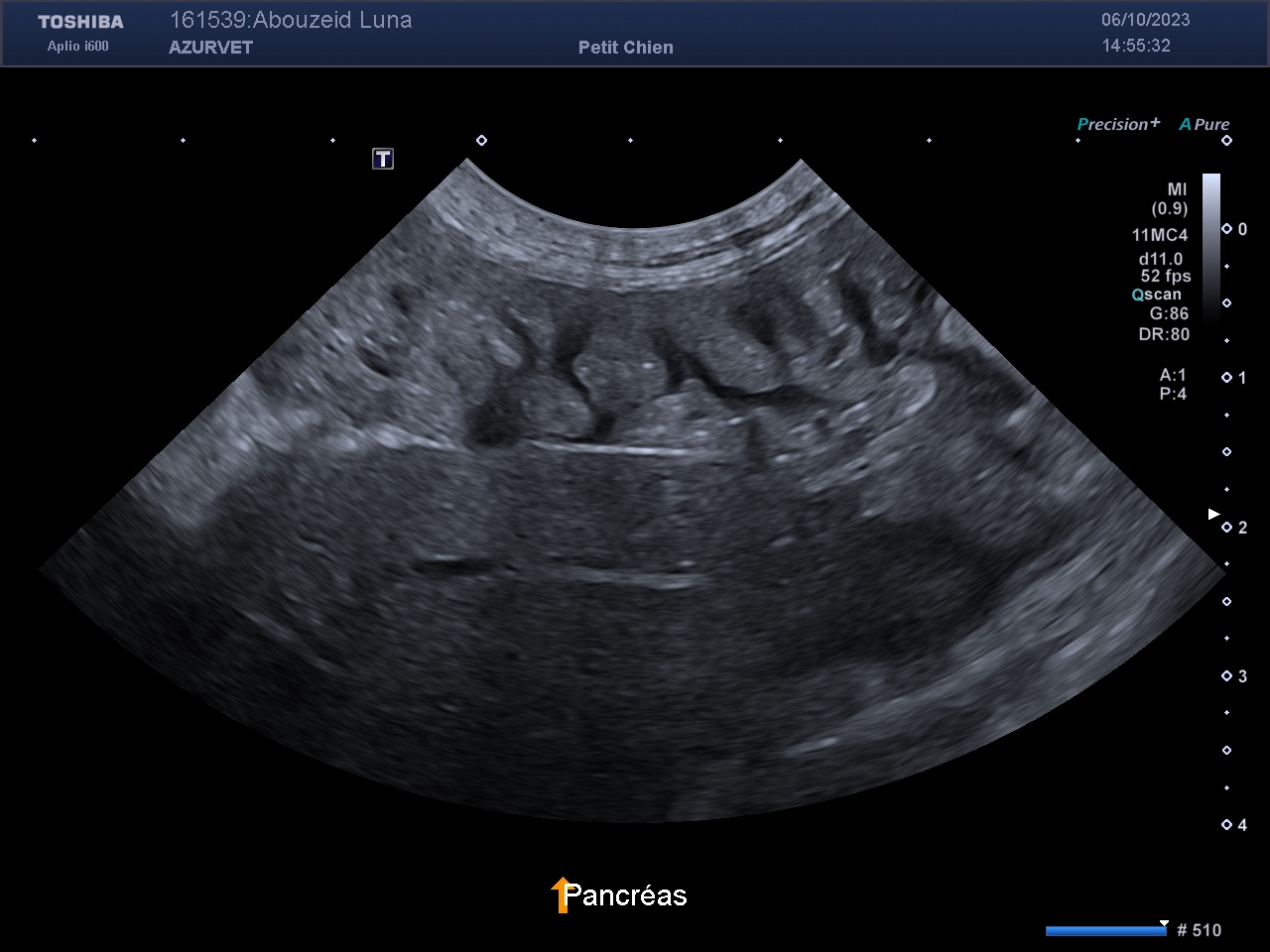Screen dimensions: 1270x952
Task: Select the Pancréas annotation text
Action: pyautogui.click(x=625, y=895)
